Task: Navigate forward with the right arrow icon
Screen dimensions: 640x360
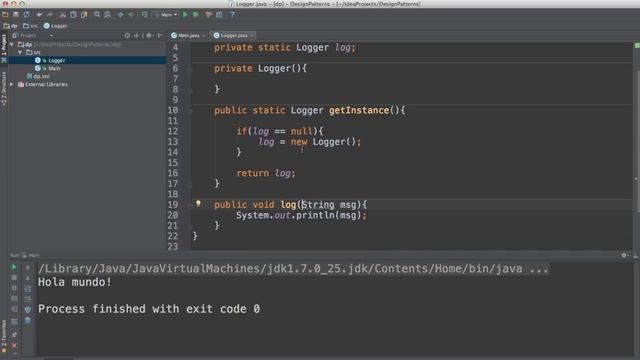Action: coord(131,15)
